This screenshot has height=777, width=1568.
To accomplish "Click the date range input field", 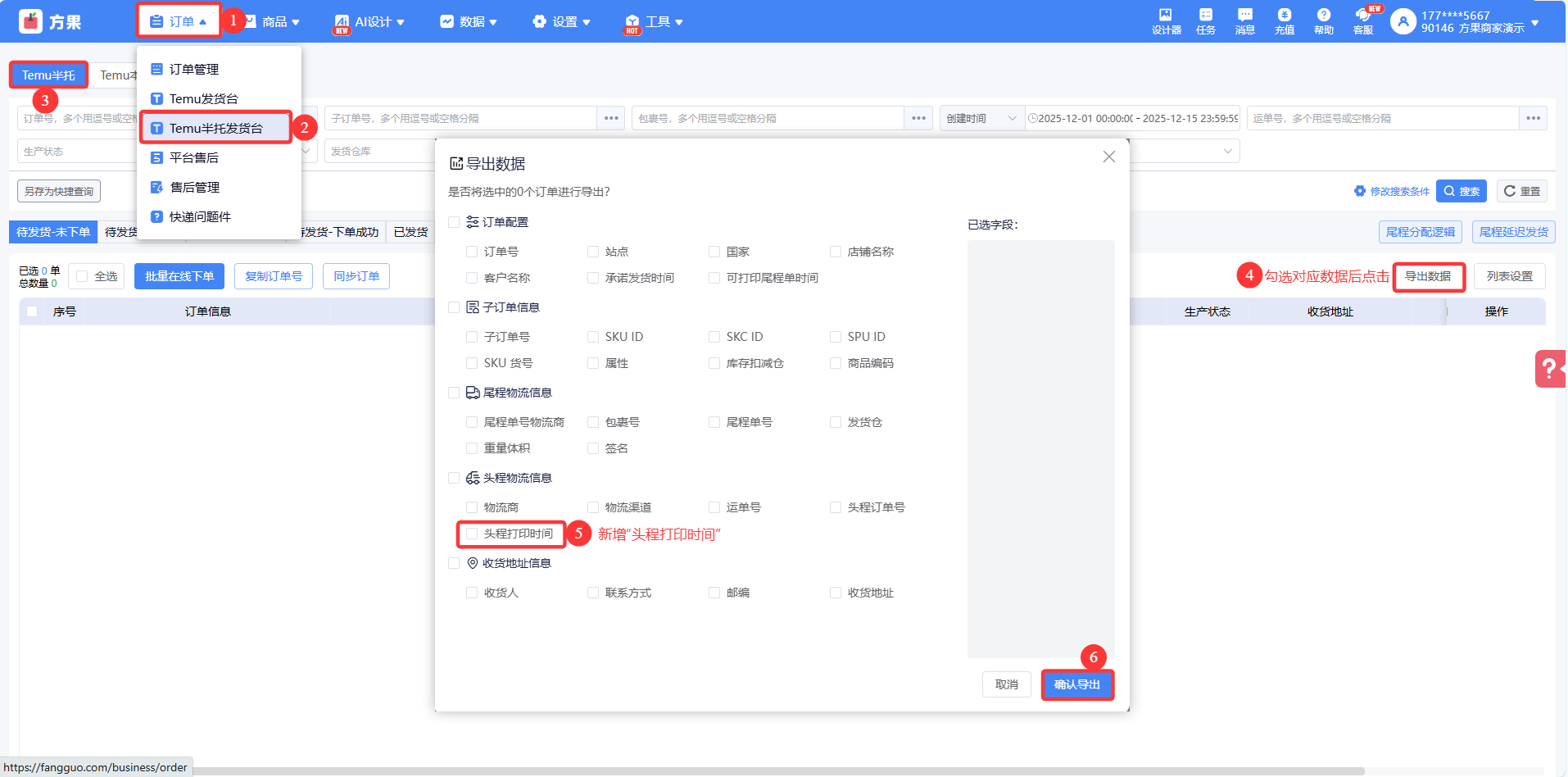I will [x=1134, y=119].
